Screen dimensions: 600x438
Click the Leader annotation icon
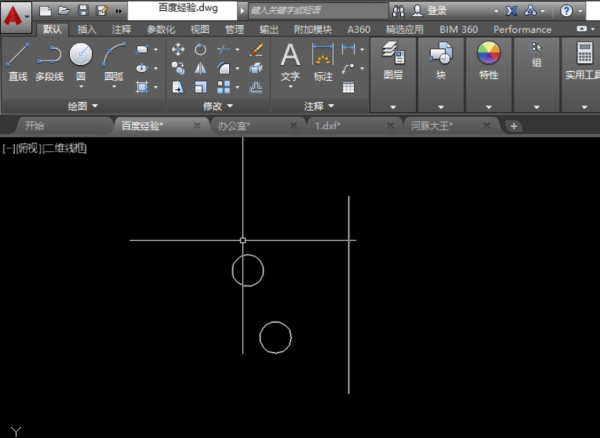tap(348, 68)
